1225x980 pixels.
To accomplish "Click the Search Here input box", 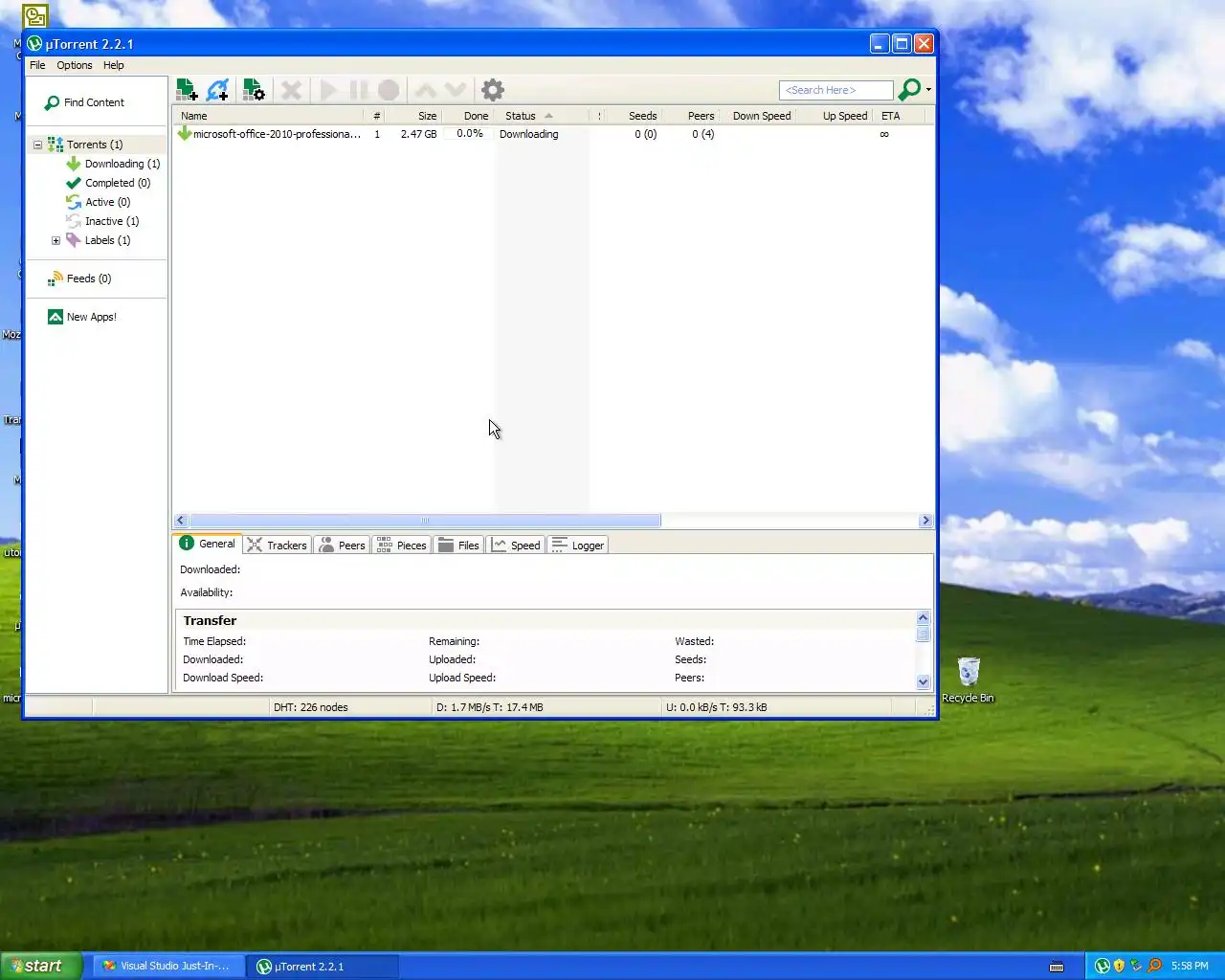I will [x=835, y=90].
